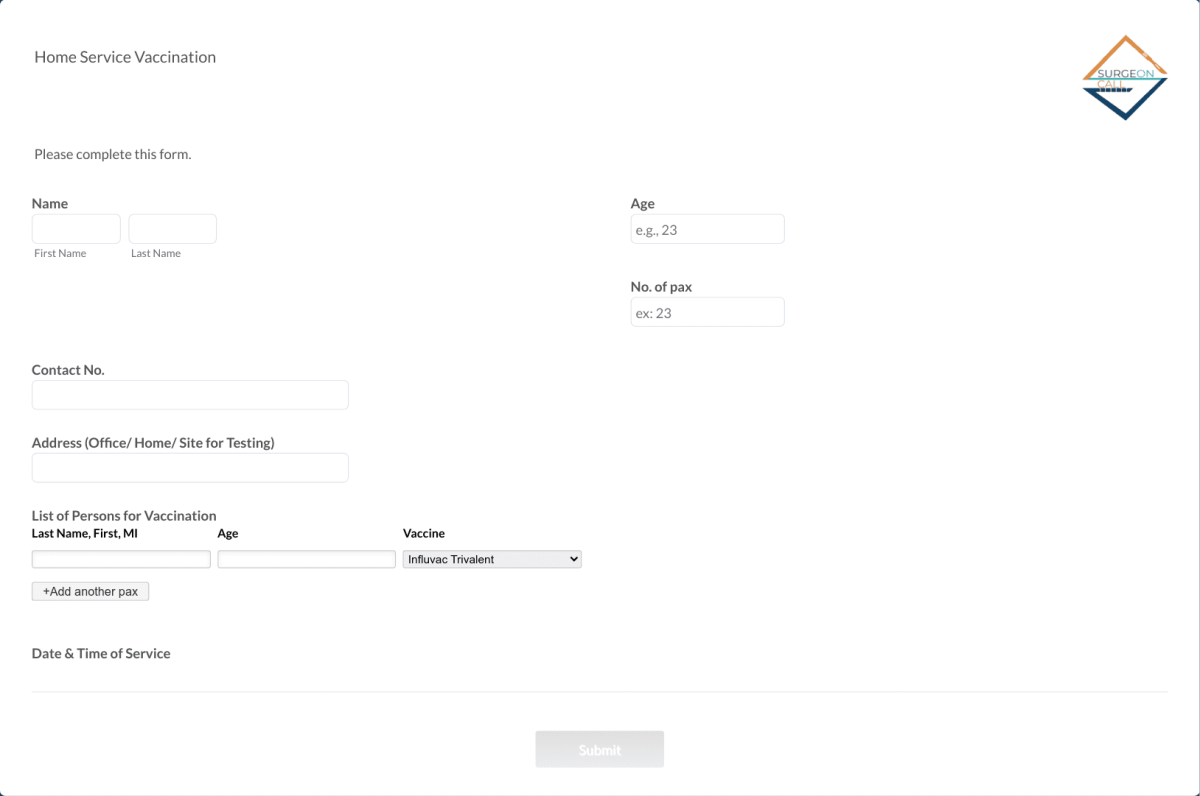Click the List of Persons for Vaccination heading

tap(124, 515)
